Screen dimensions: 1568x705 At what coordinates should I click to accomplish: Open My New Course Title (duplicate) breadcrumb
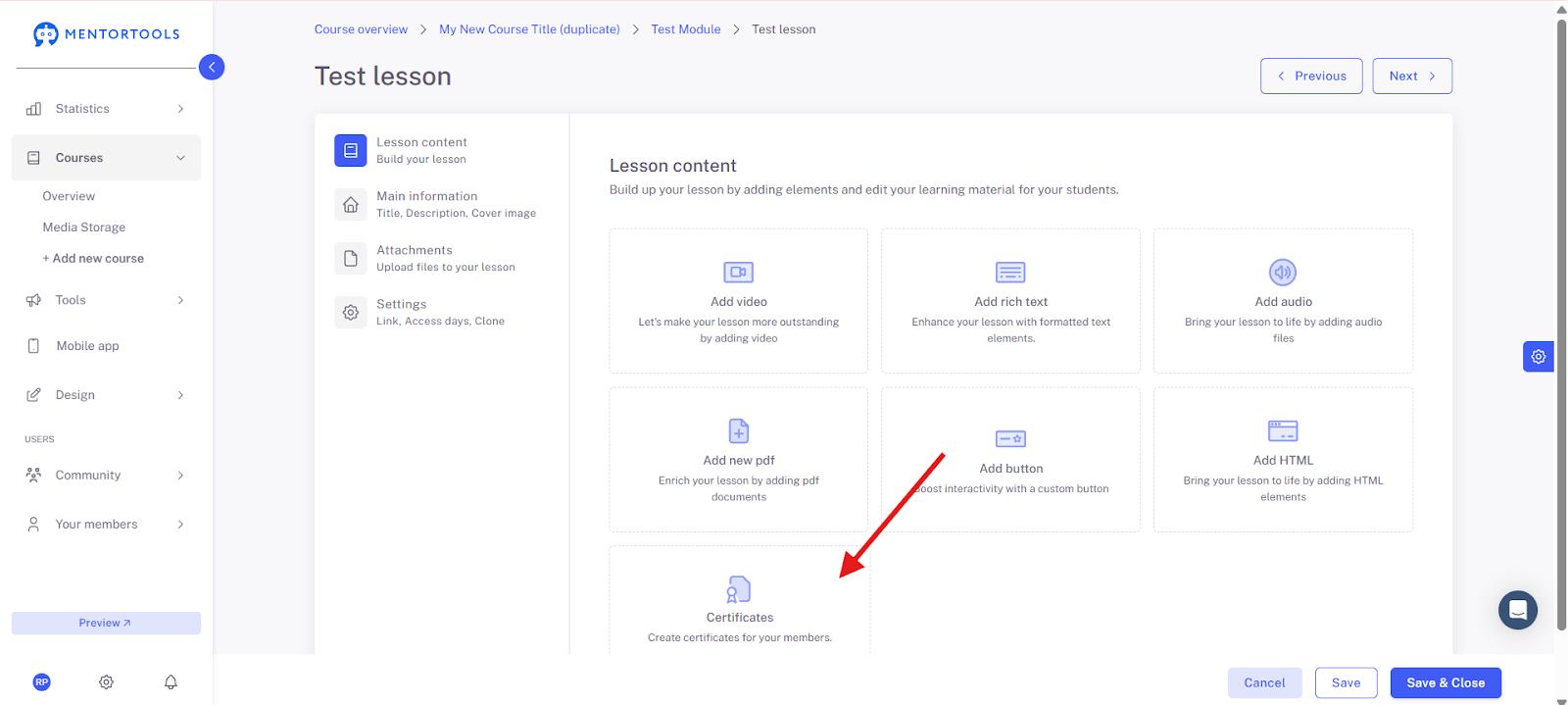[x=529, y=29]
